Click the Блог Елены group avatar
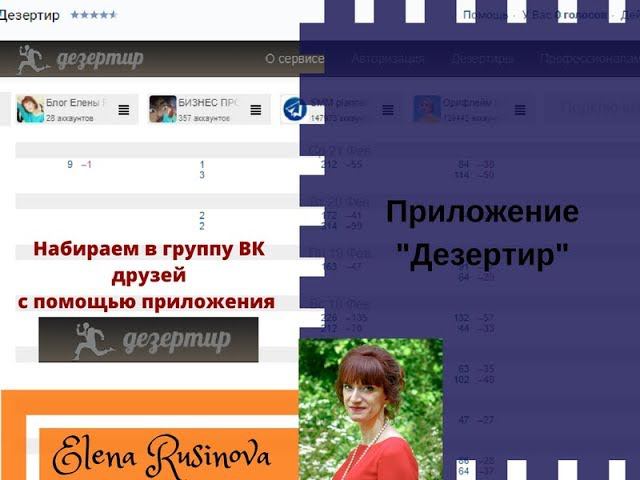 (30, 109)
